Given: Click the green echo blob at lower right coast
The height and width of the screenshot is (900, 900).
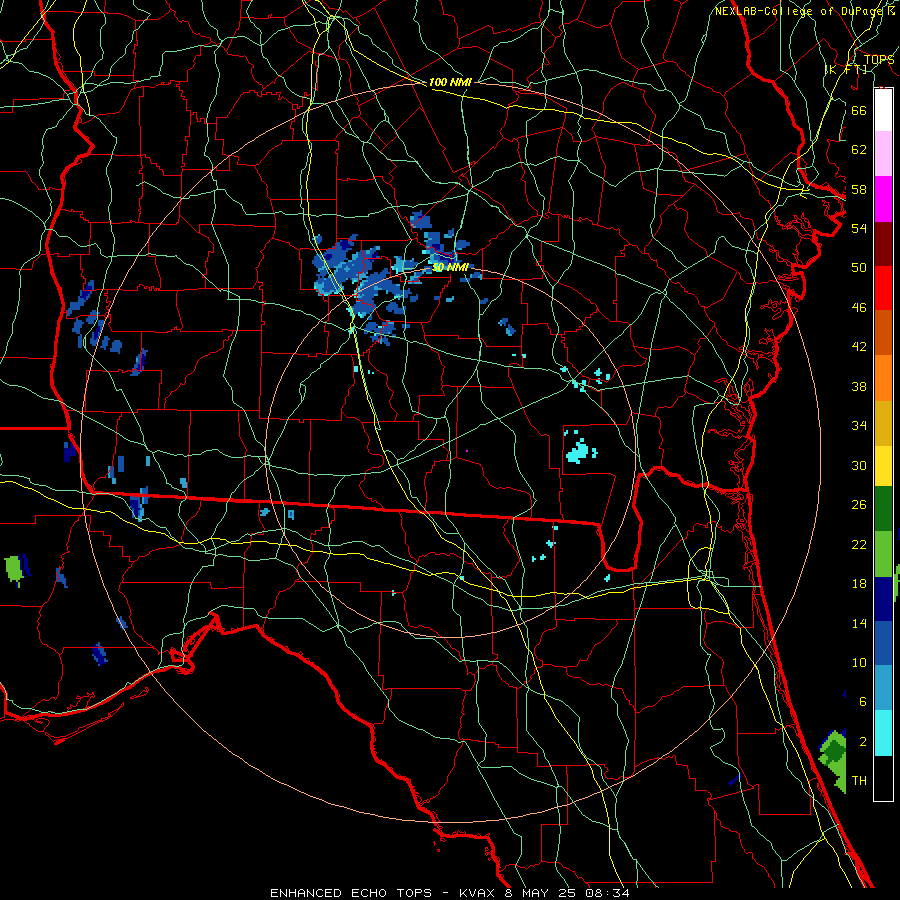Looking at the screenshot, I should [x=833, y=761].
